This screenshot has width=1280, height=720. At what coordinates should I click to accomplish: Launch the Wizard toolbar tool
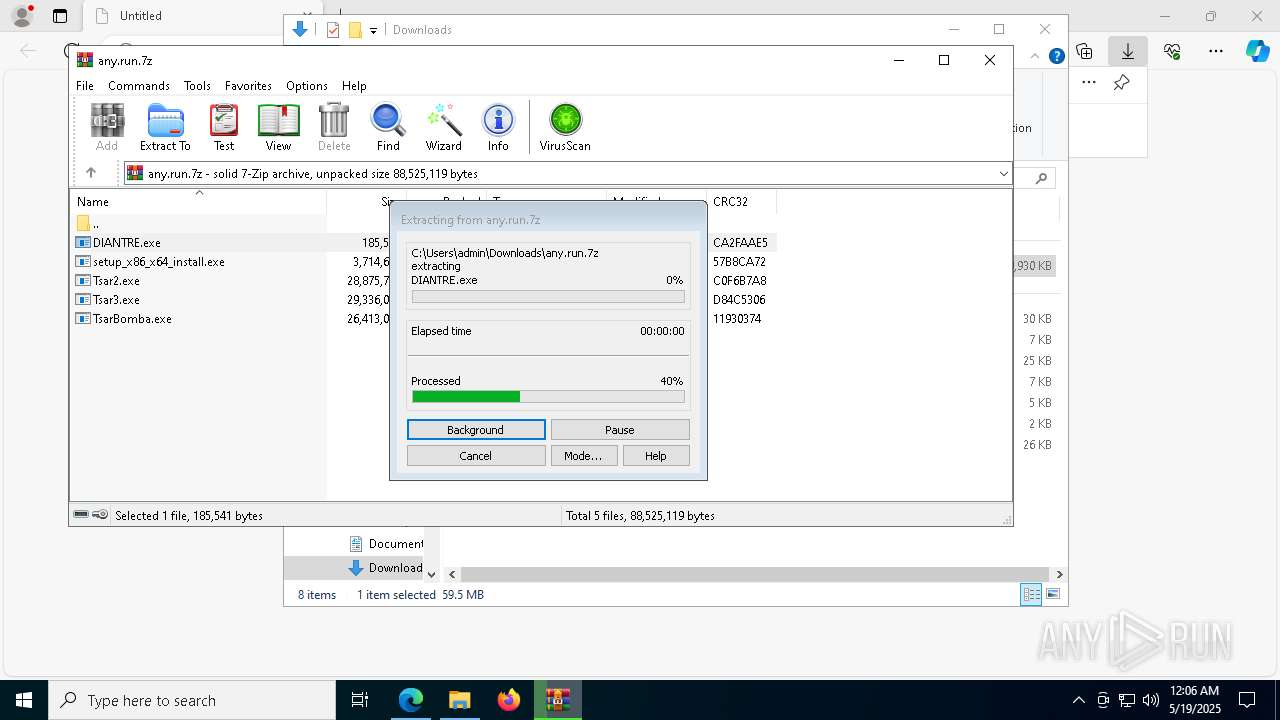(444, 127)
